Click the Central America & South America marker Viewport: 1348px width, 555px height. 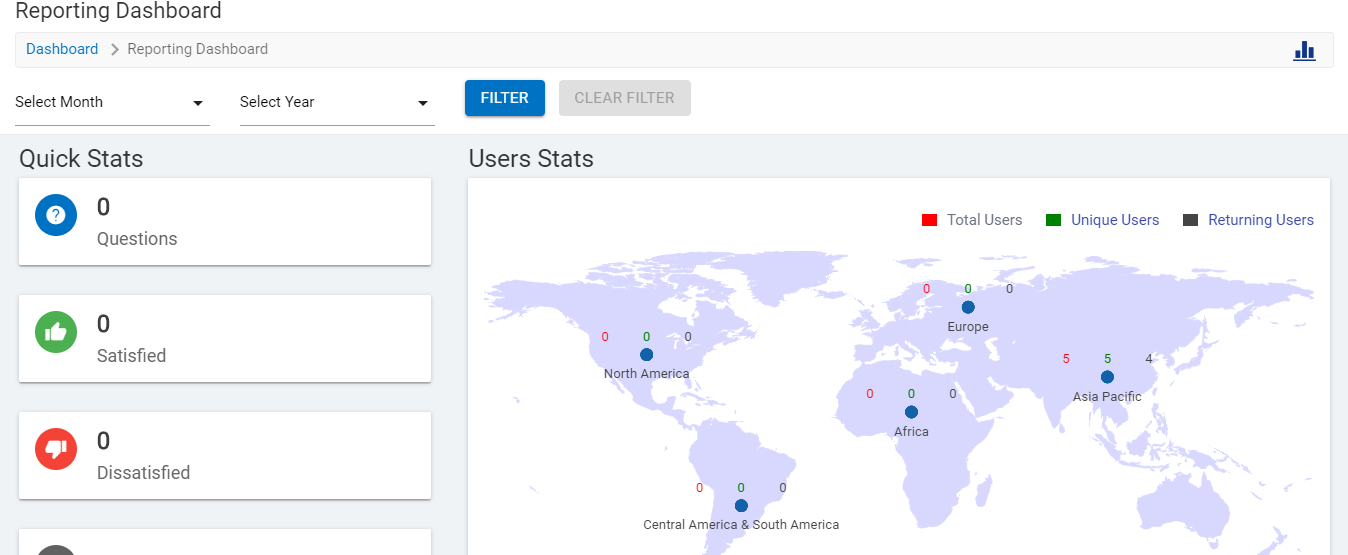coord(741,506)
